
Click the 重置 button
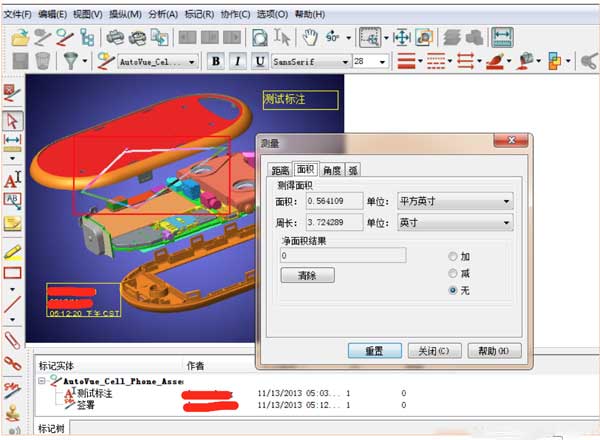coord(375,350)
